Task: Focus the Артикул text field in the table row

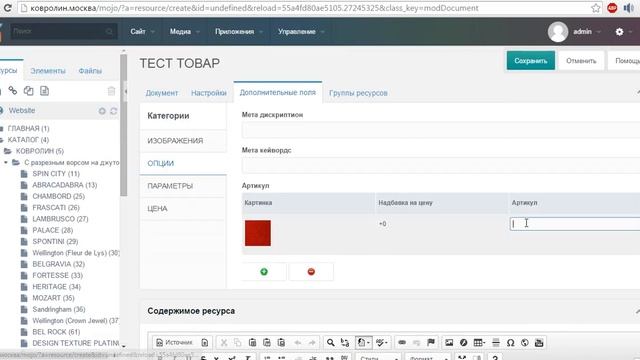Action: click(x=575, y=224)
